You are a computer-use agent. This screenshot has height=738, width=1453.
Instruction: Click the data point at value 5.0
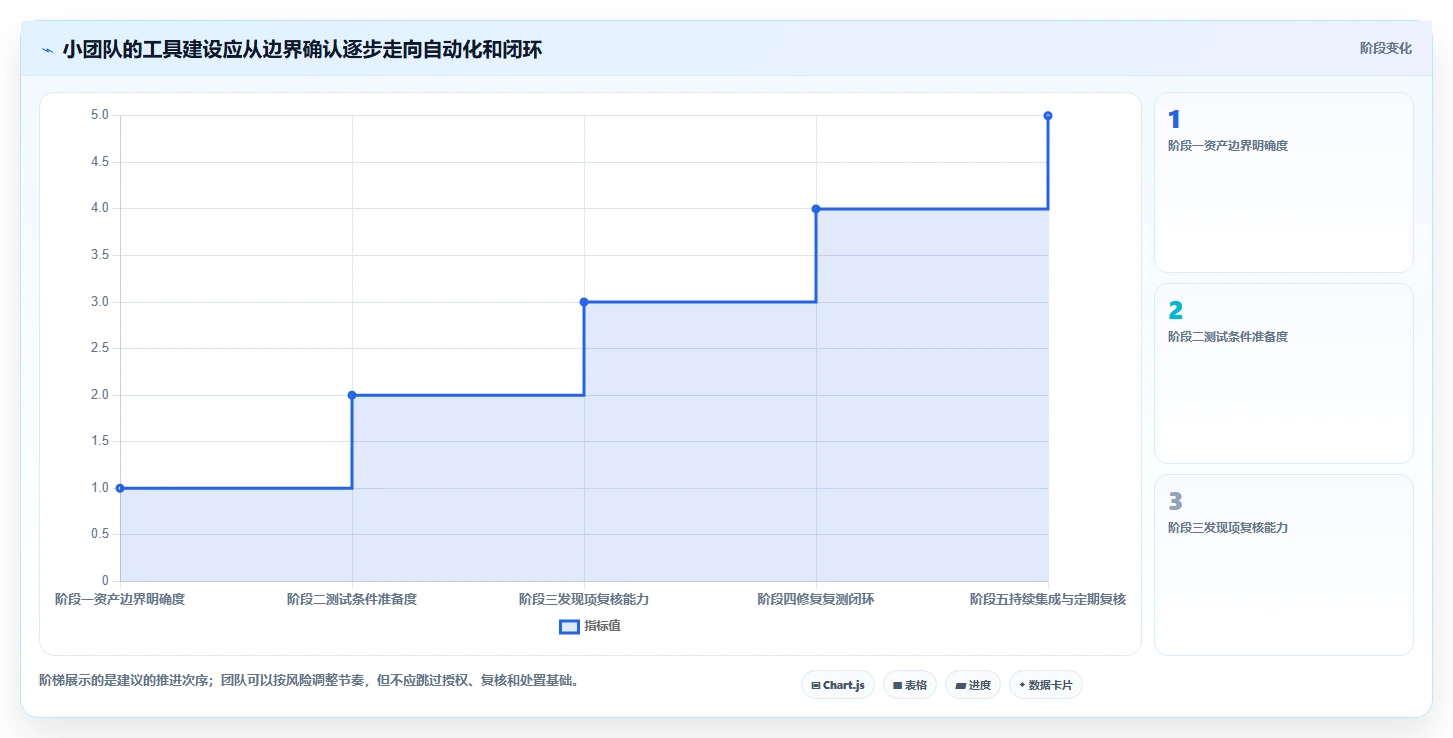point(1048,116)
